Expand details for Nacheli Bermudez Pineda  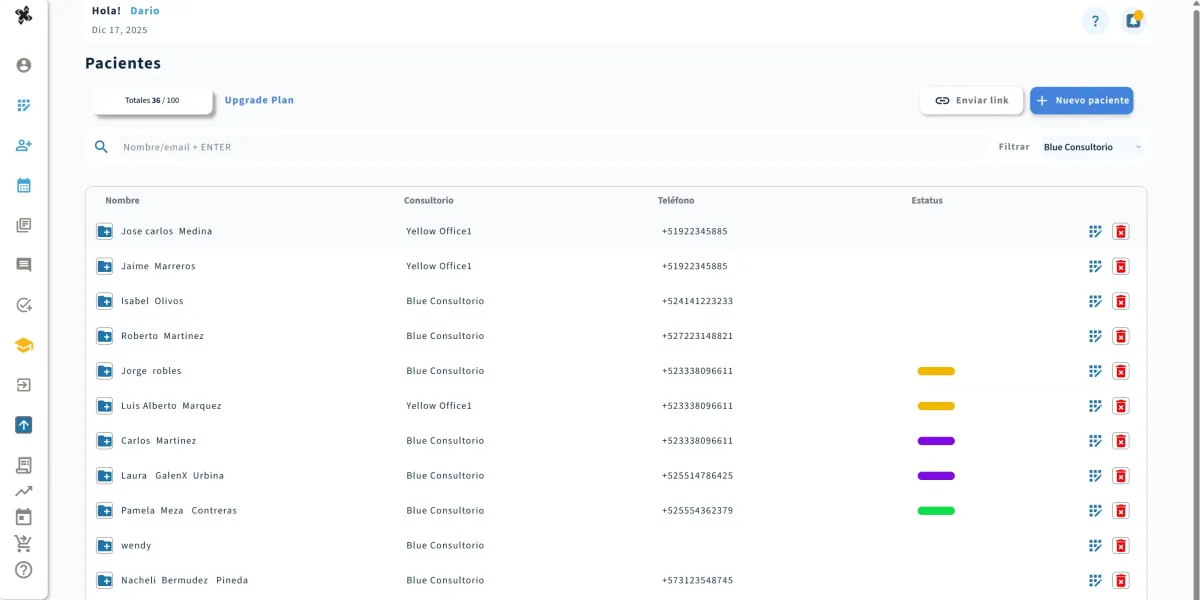[x=104, y=580]
